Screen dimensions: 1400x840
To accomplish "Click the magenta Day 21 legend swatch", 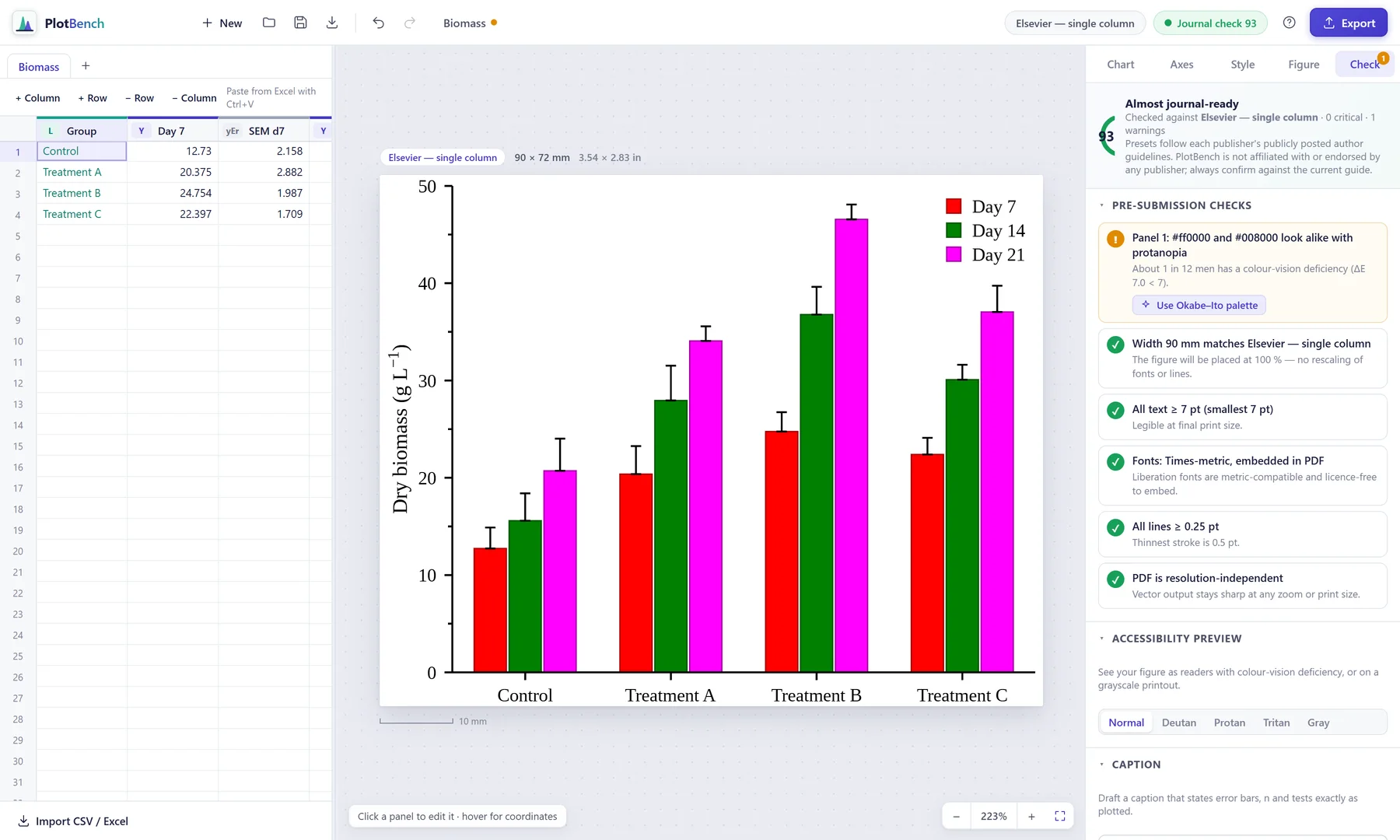I will coord(954,254).
